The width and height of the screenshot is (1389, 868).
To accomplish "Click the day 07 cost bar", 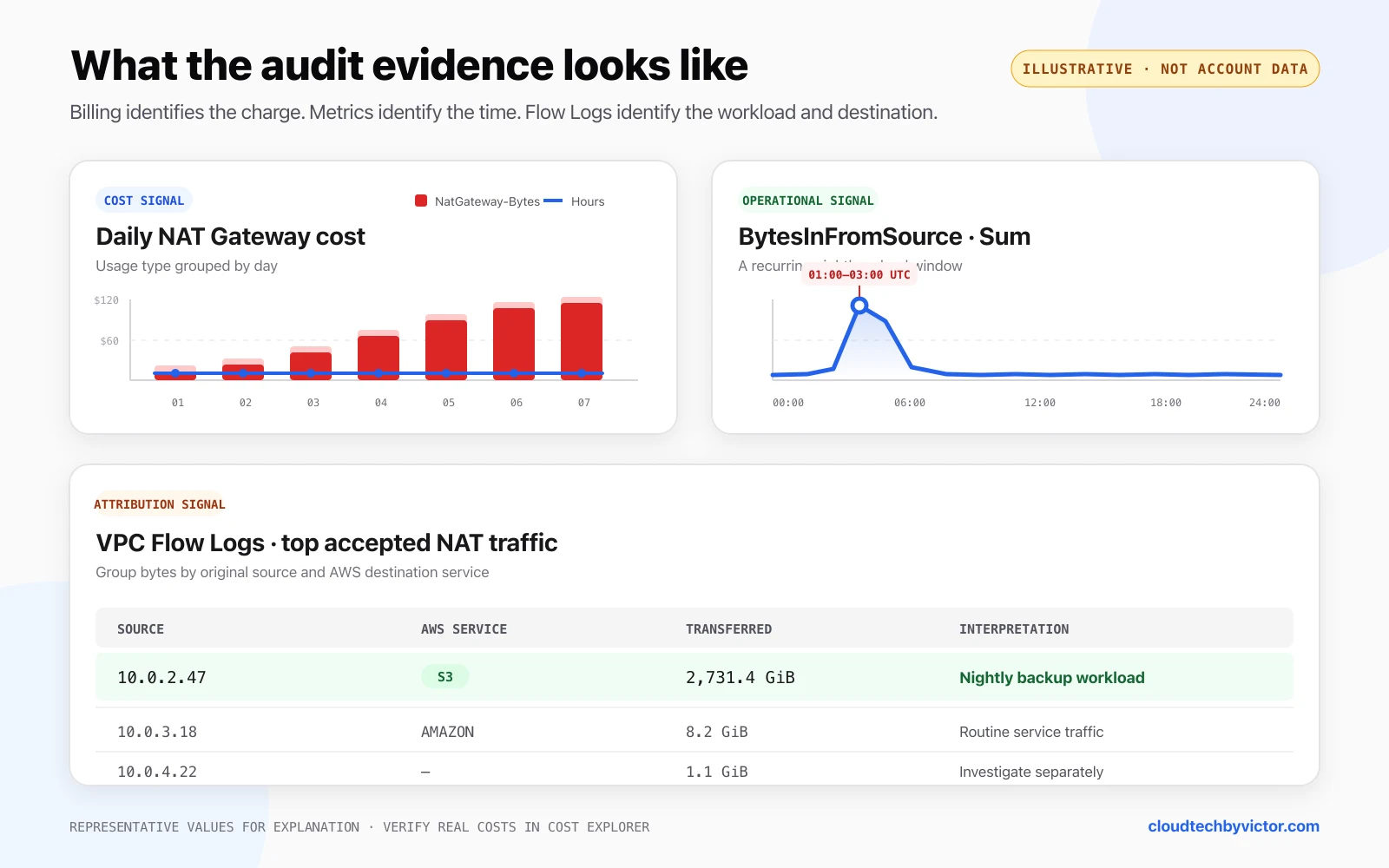I will tap(582, 339).
